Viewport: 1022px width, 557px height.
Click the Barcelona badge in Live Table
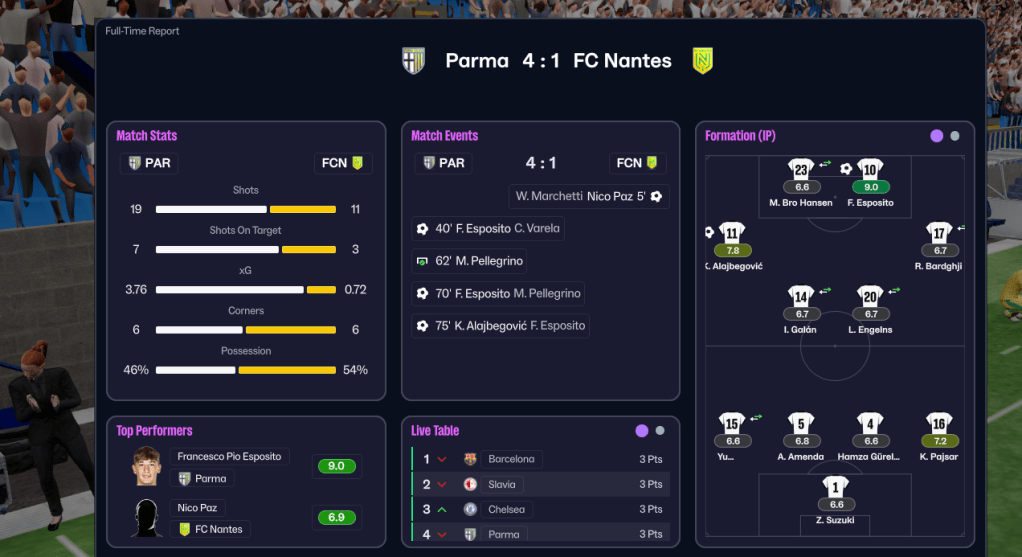(470, 459)
